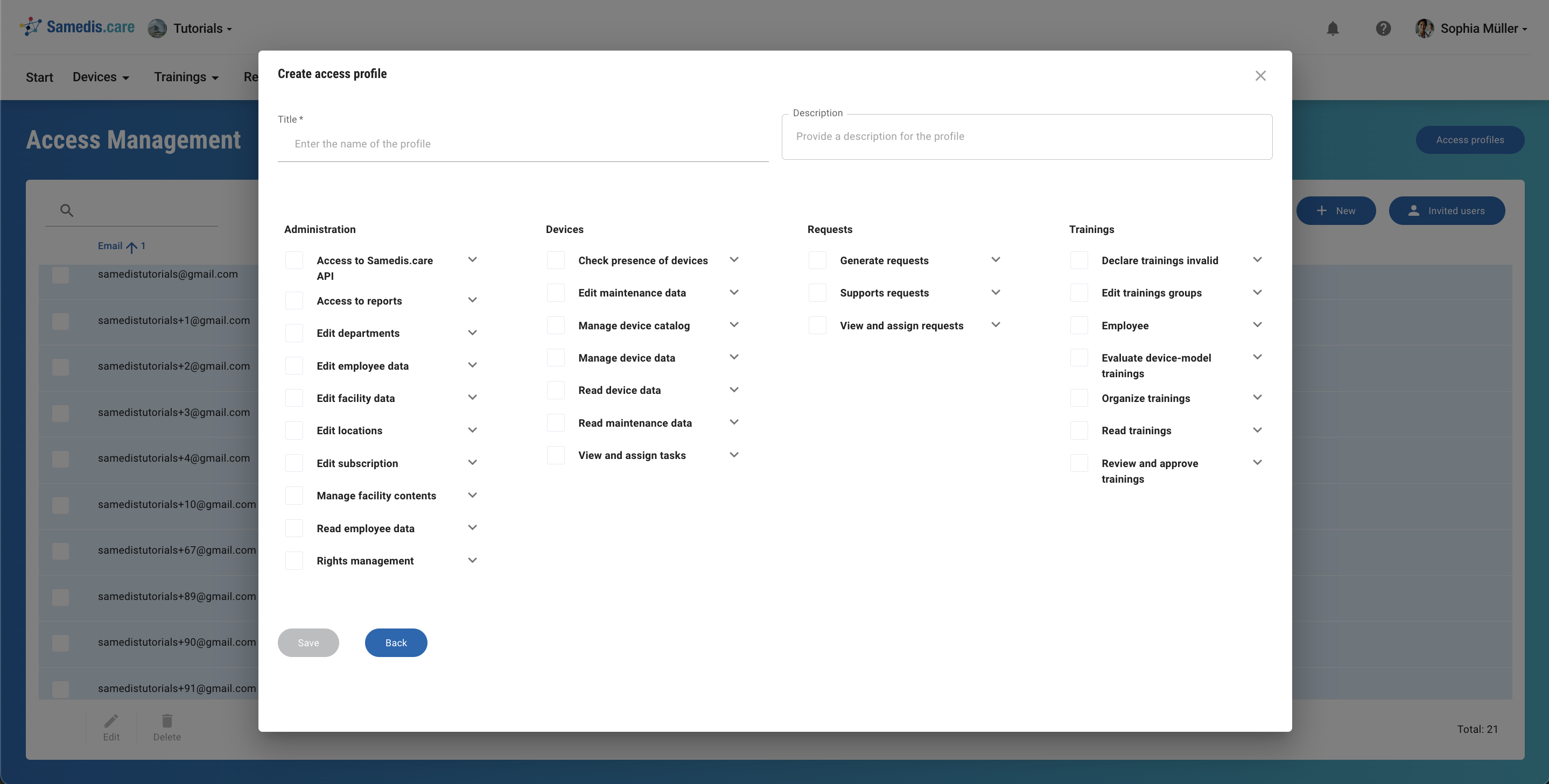Check the Generate requests permission
The image size is (1549, 784).
[x=817, y=259]
